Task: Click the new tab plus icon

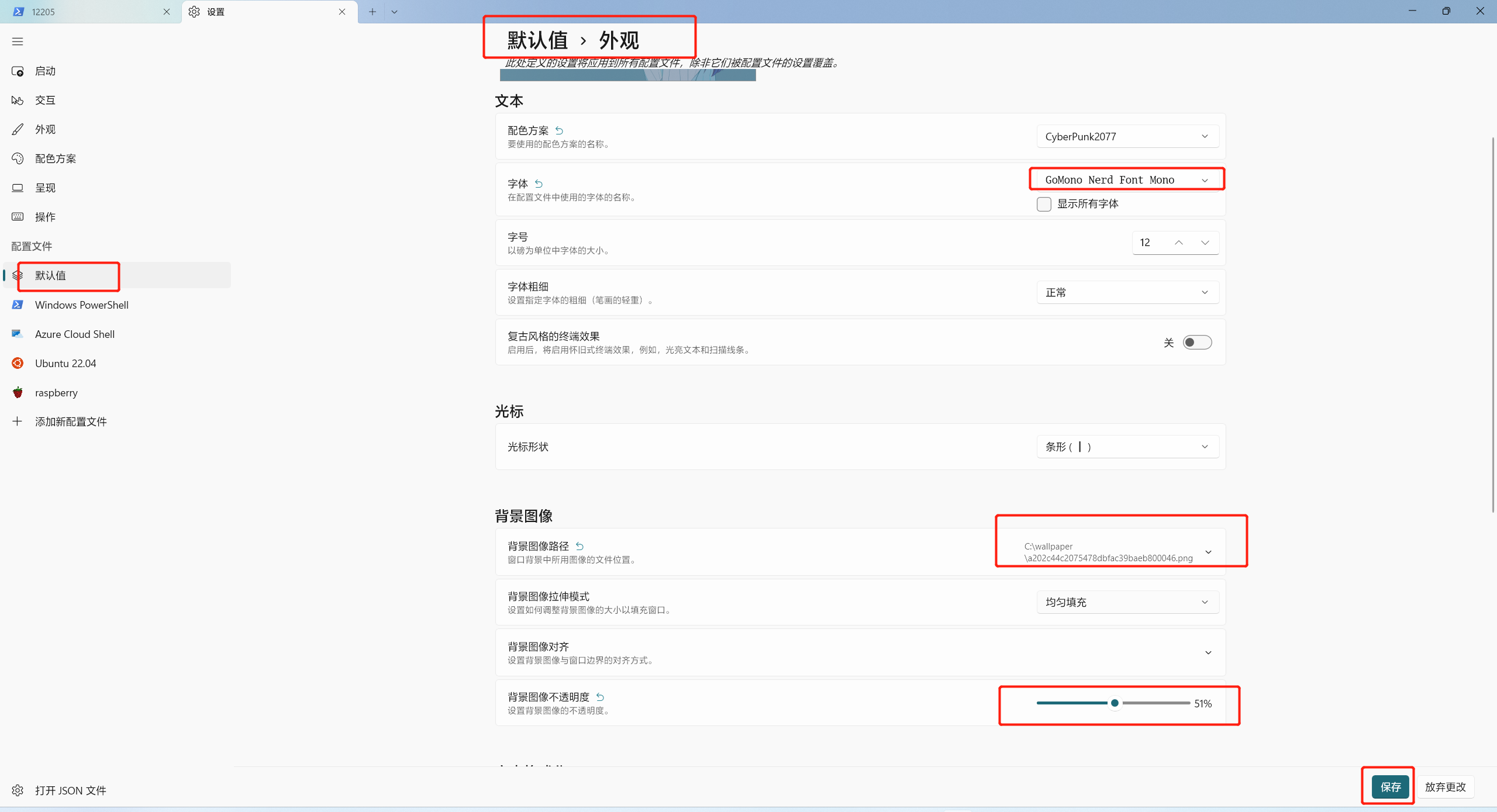Action: tap(372, 12)
